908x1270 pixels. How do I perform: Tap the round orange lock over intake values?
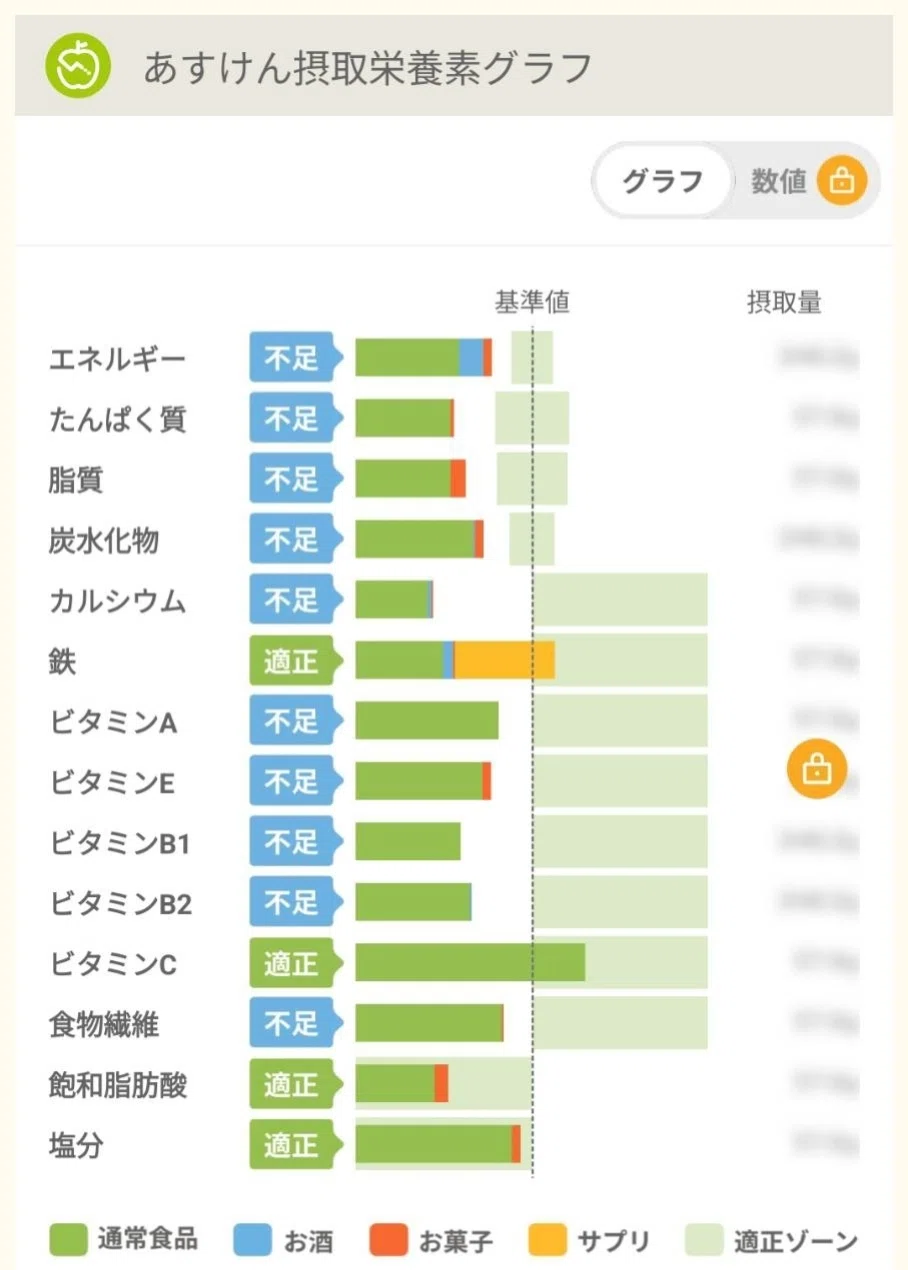pos(817,769)
